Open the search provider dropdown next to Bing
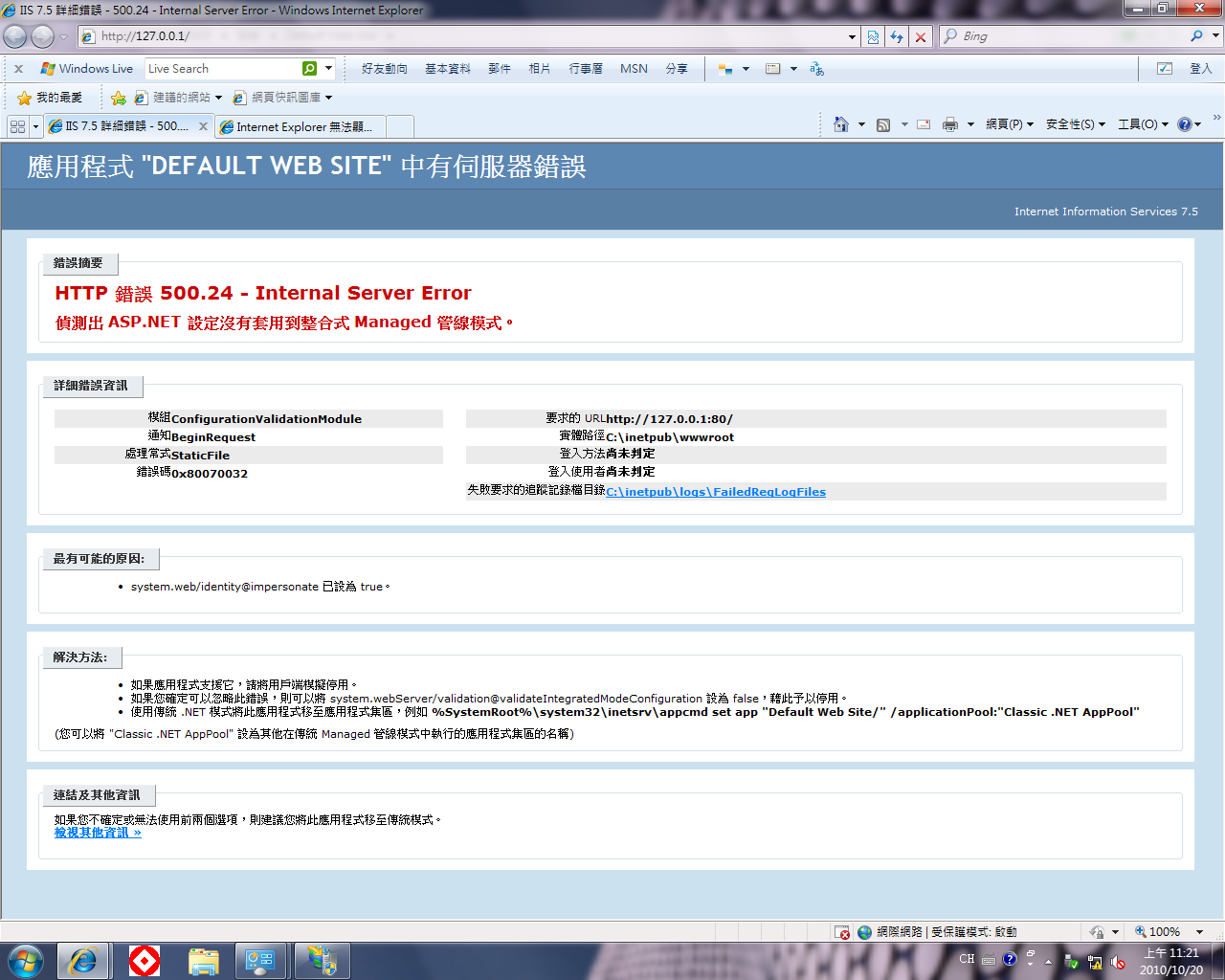 (x=1216, y=36)
